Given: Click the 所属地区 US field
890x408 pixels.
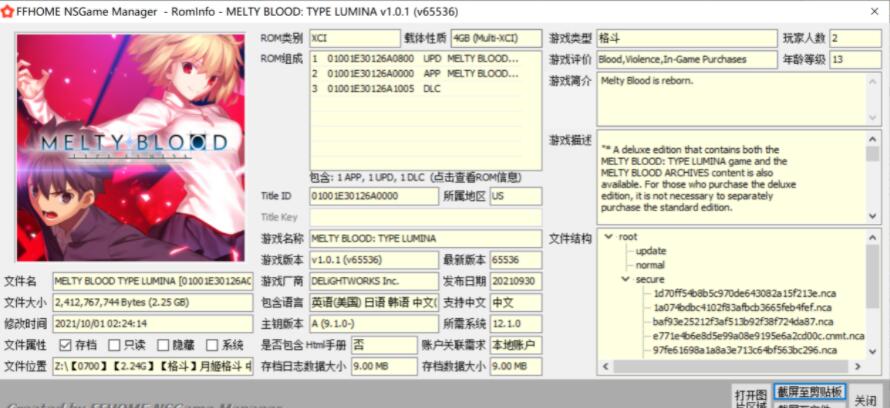Looking at the screenshot, I should pos(516,196).
